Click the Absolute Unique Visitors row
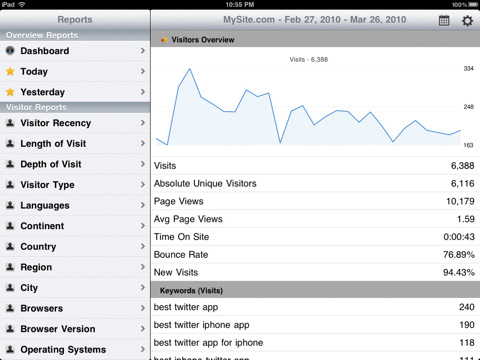Image resolution: width=480 pixels, height=360 pixels. pyautogui.click(x=316, y=183)
